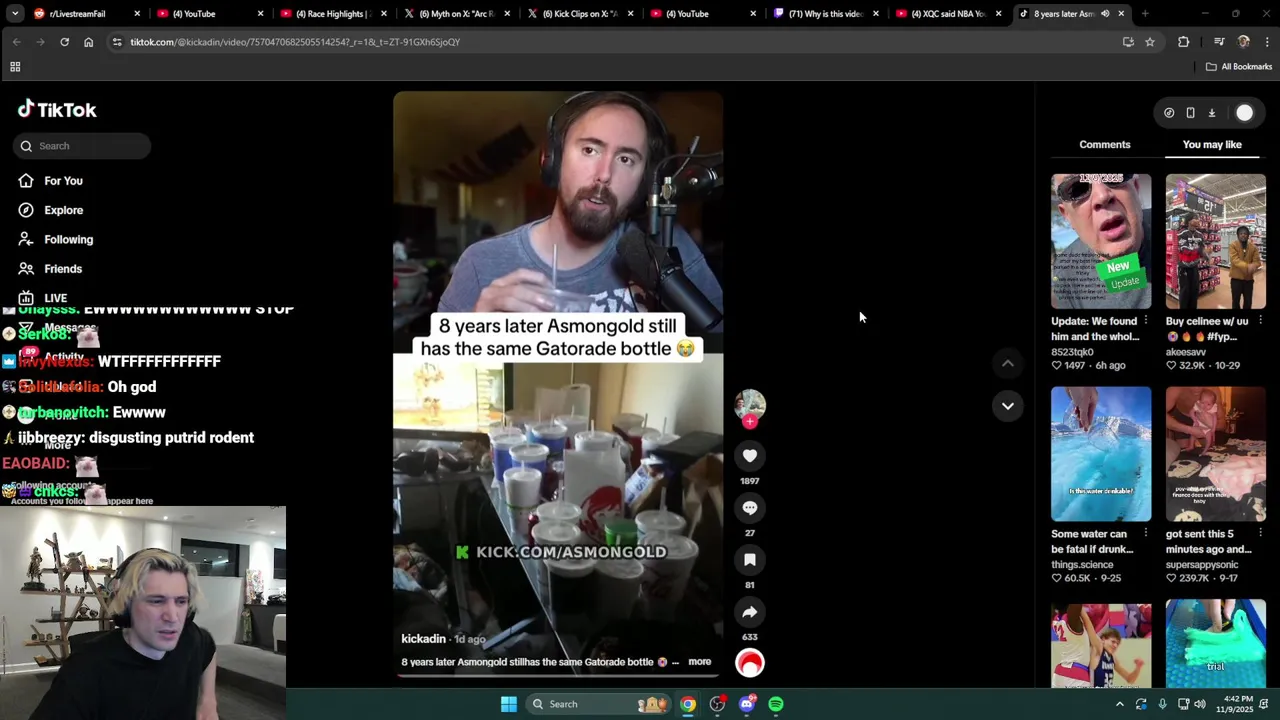Open the spinning sound disc icon
The image size is (1280, 720).
point(750,663)
